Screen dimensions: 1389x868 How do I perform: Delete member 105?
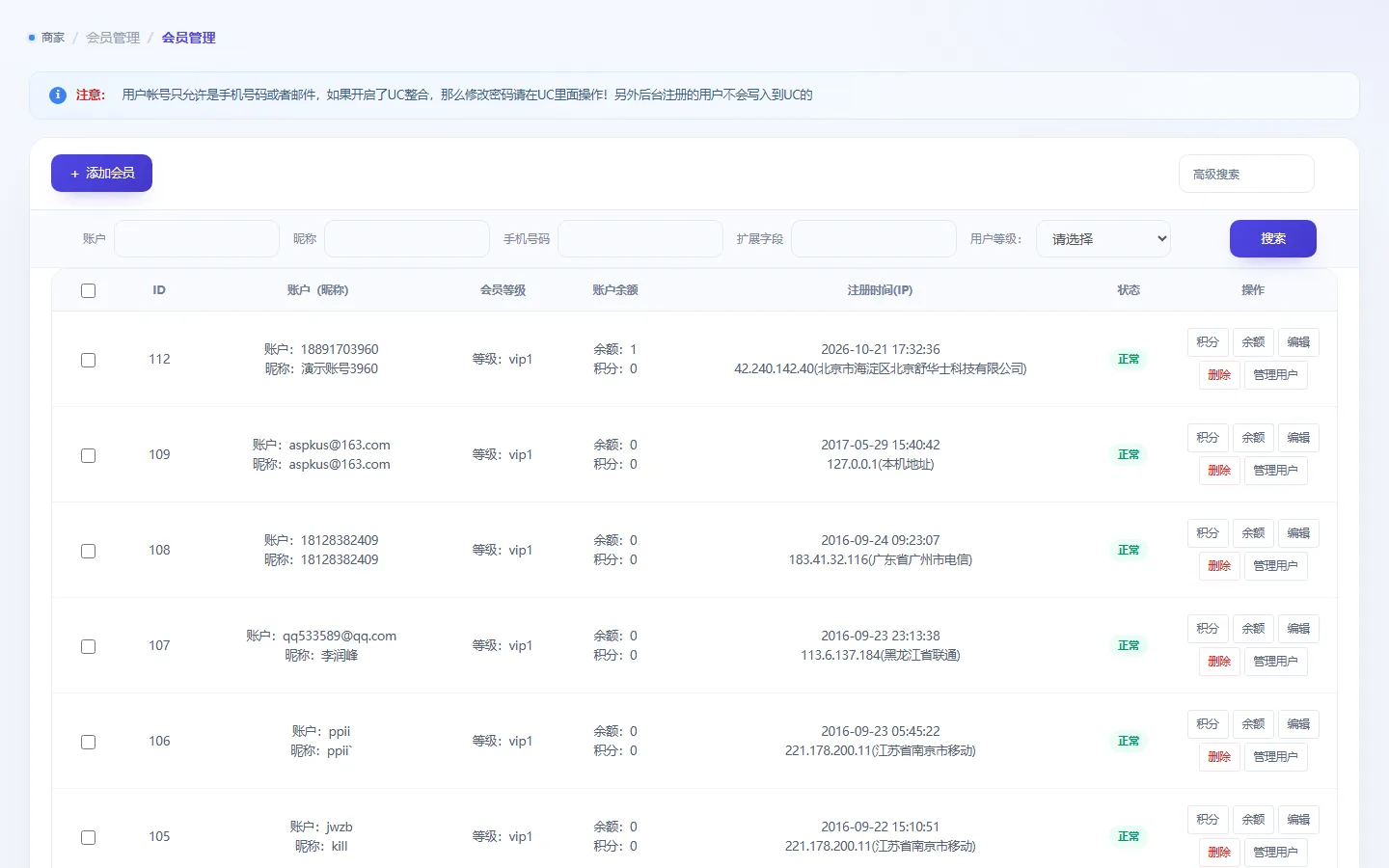(x=1219, y=853)
